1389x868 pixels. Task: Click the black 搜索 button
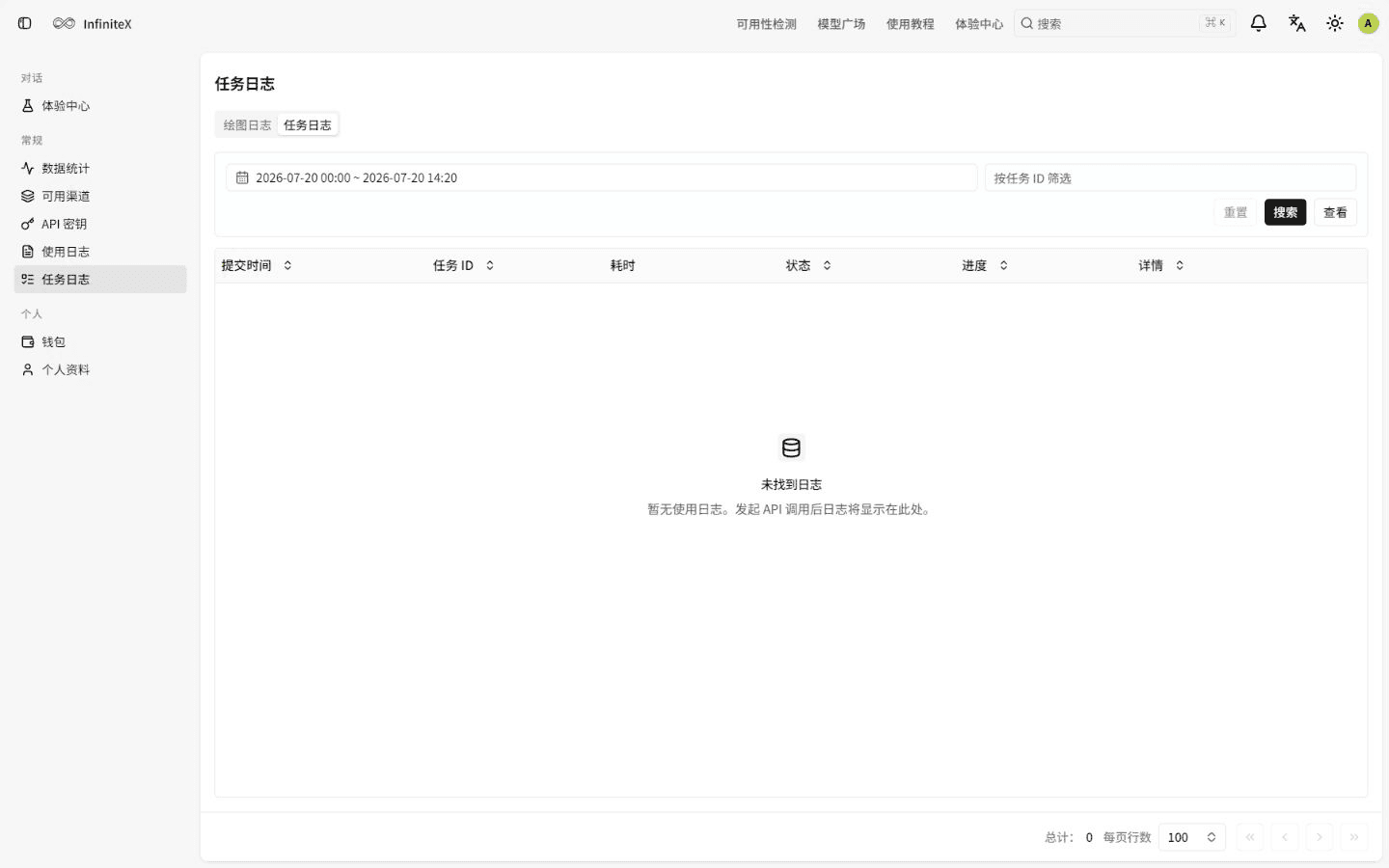[1285, 212]
